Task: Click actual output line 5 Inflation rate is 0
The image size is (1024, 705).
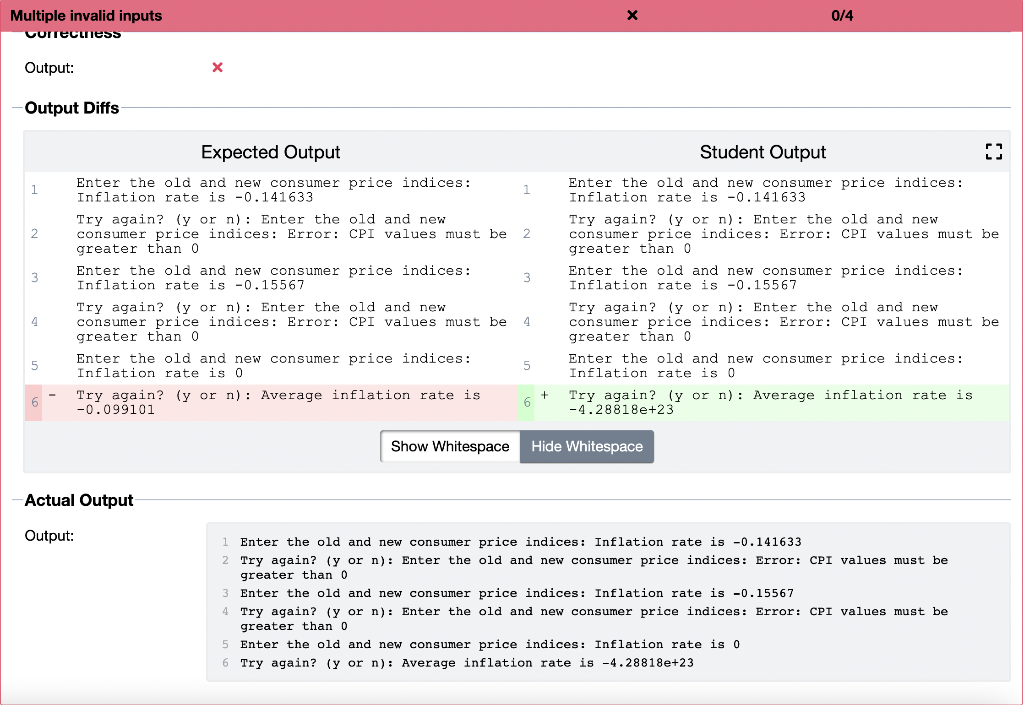Action: click(490, 644)
